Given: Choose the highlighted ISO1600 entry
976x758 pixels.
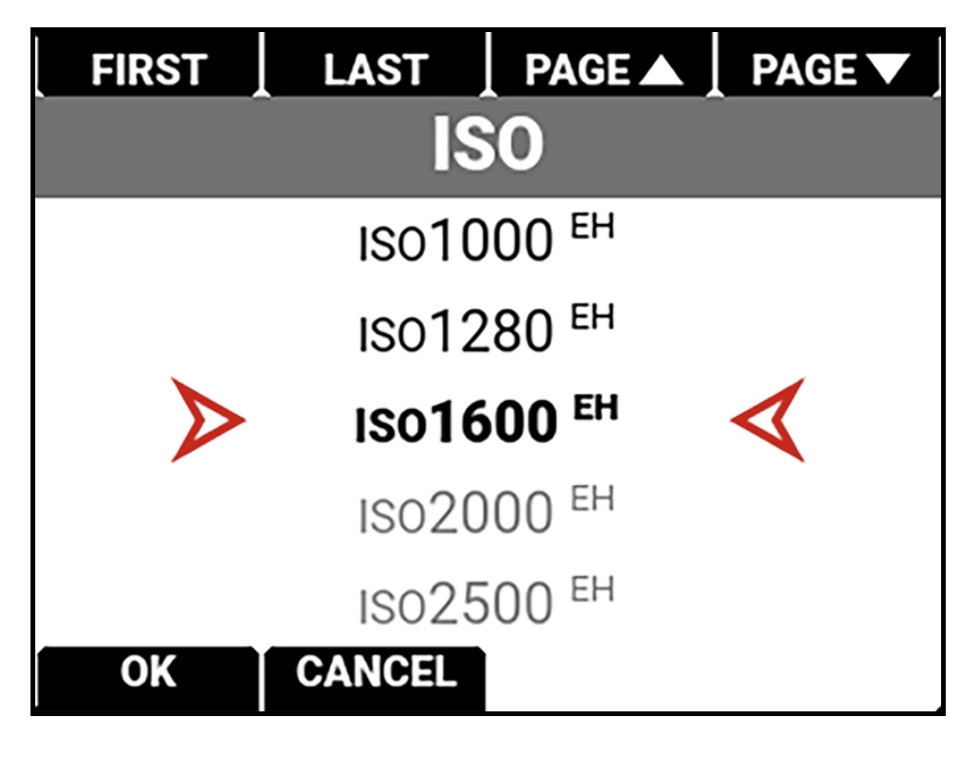Looking at the screenshot, I should 487,419.
